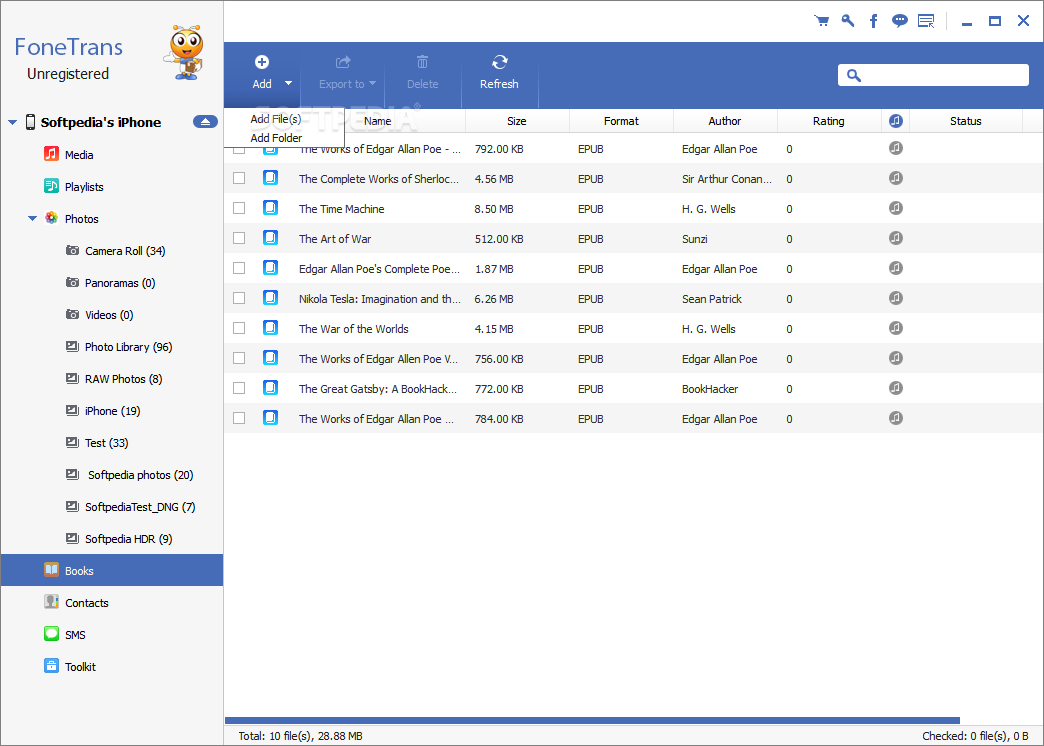Screen dimensions: 1044x746
Task: Sort by the Rating column header
Action: [829, 121]
